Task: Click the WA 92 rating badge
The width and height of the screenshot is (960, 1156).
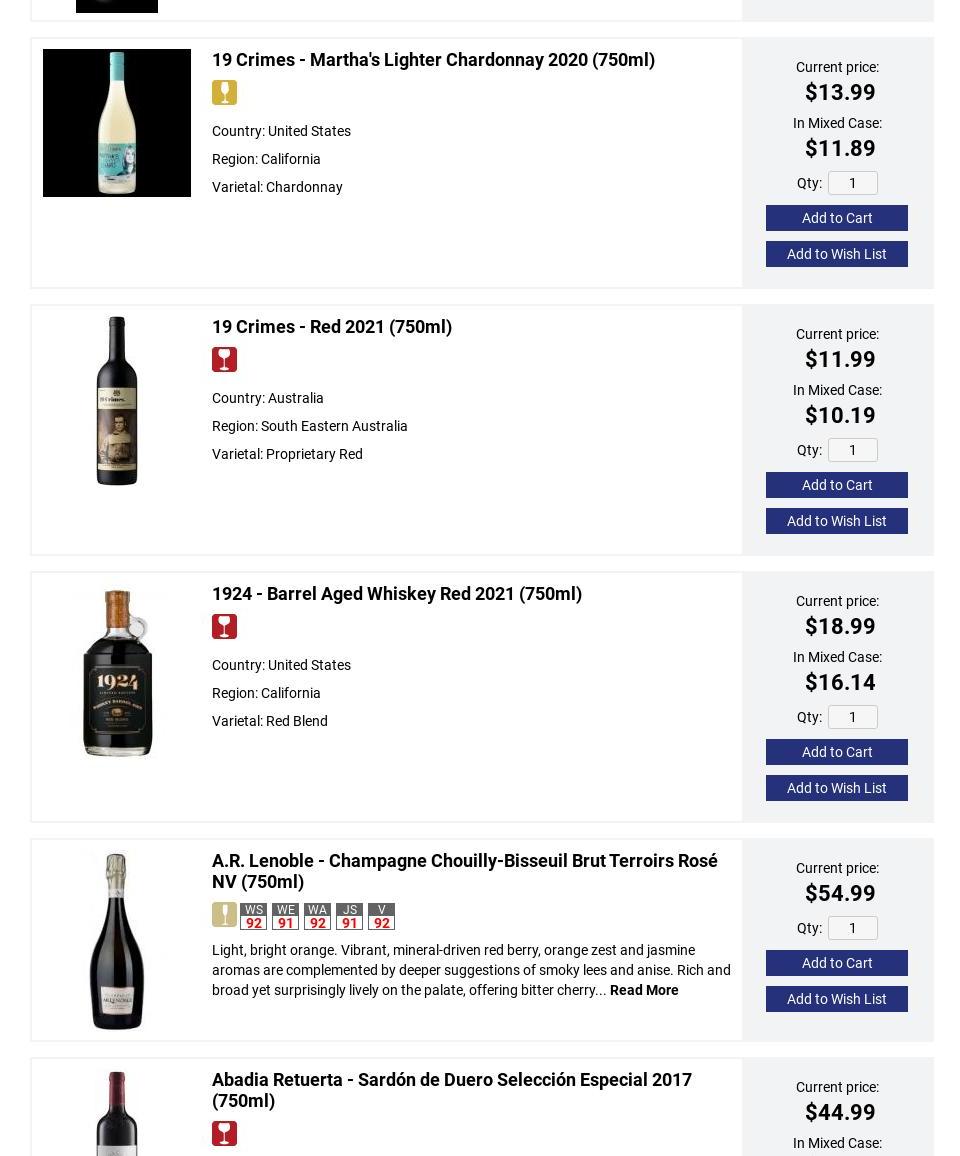Action: pyautogui.click(x=318, y=917)
